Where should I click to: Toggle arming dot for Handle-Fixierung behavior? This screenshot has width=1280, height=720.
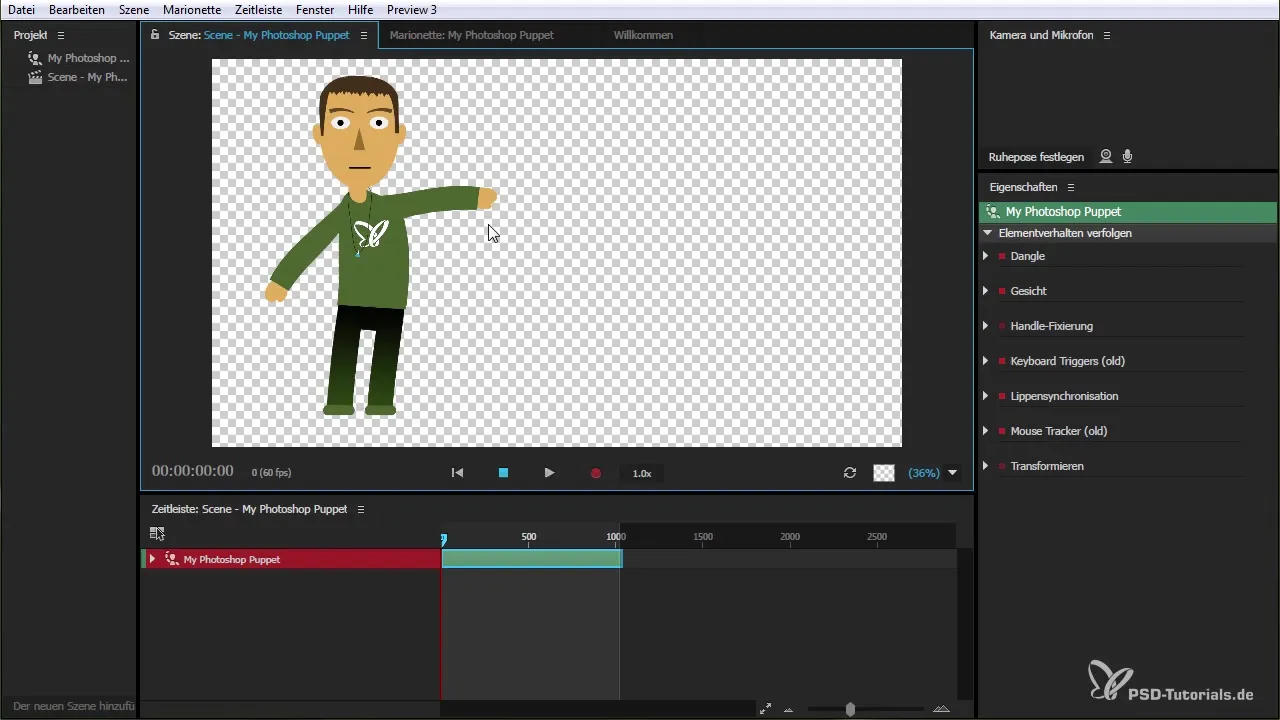(1002, 326)
